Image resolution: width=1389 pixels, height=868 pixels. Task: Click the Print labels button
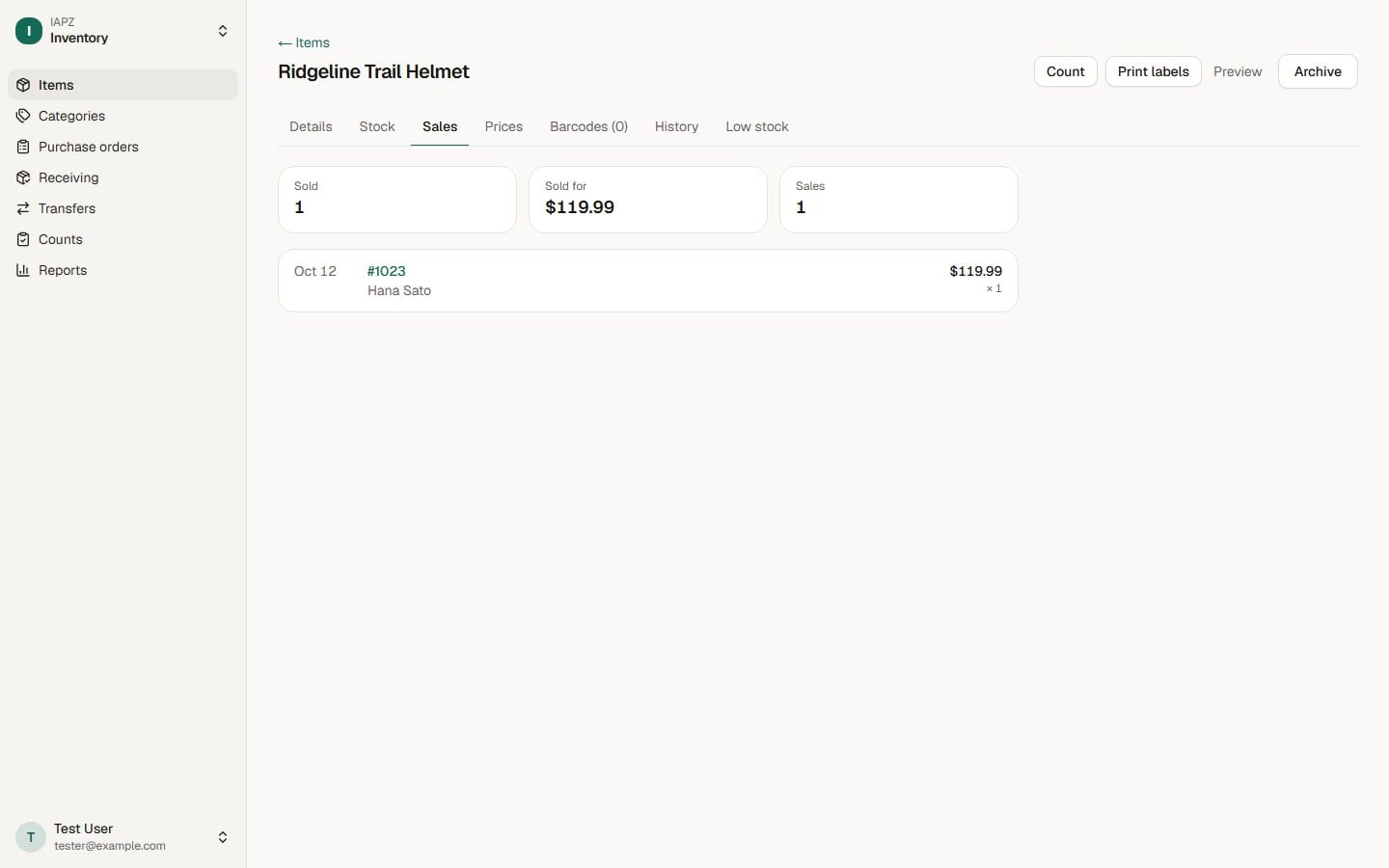(x=1154, y=71)
